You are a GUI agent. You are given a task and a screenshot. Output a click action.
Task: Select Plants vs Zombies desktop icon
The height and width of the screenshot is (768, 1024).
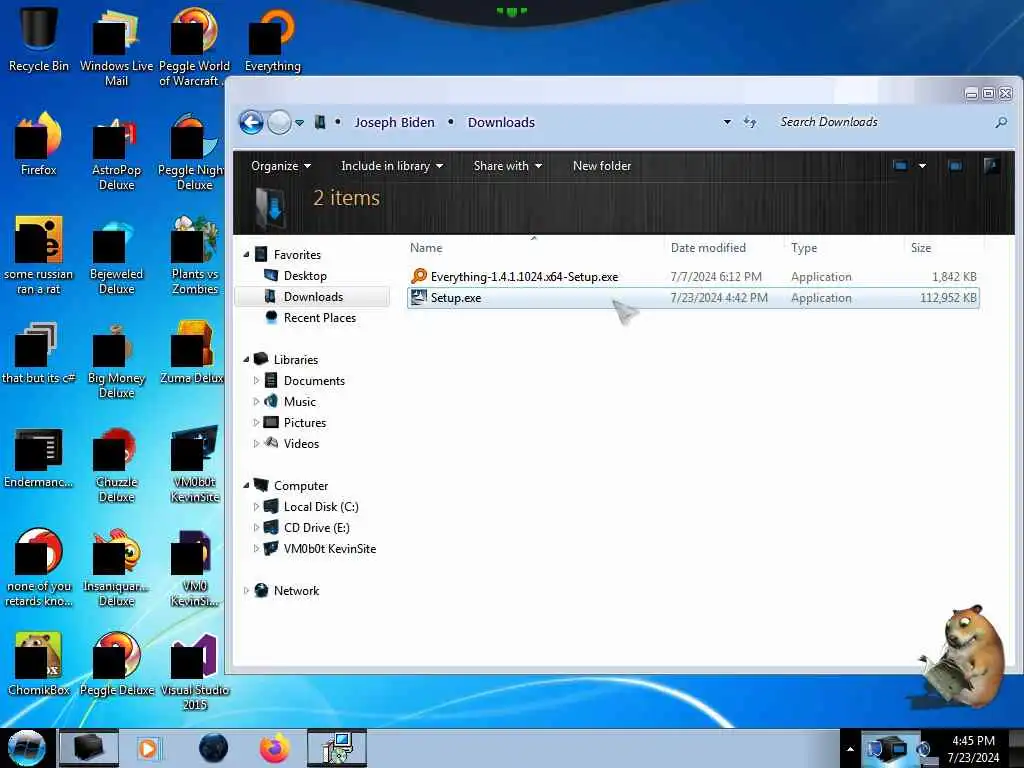tap(194, 255)
